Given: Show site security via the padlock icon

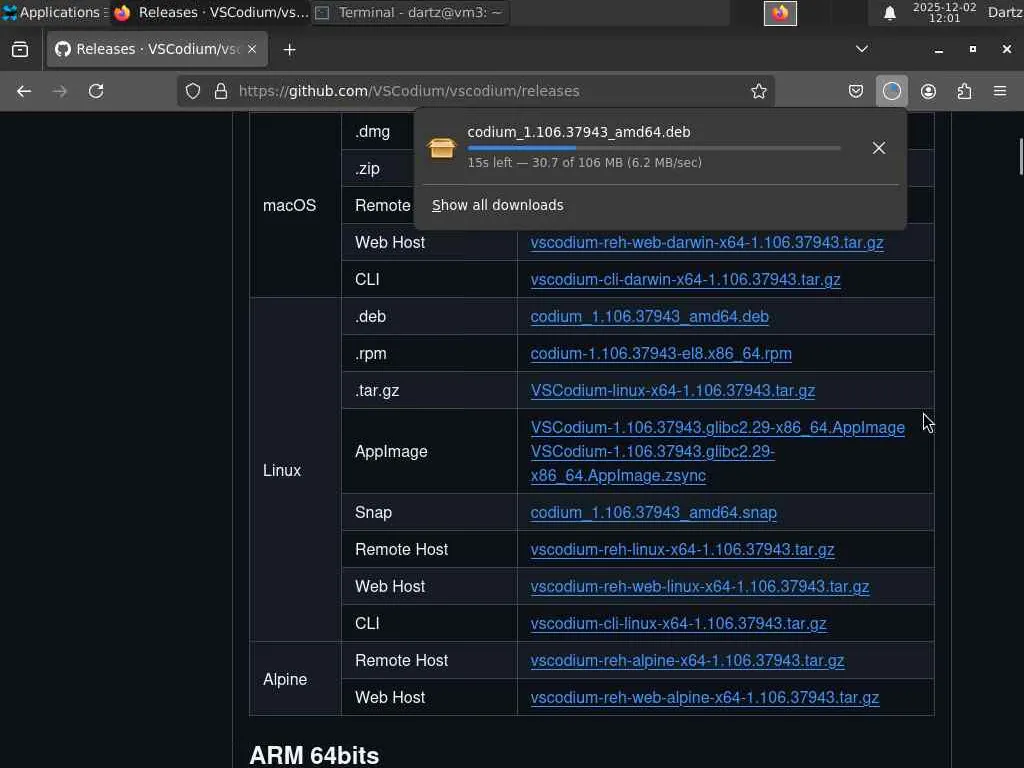Looking at the screenshot, I should pyautogui.click(x=221, y=91).
